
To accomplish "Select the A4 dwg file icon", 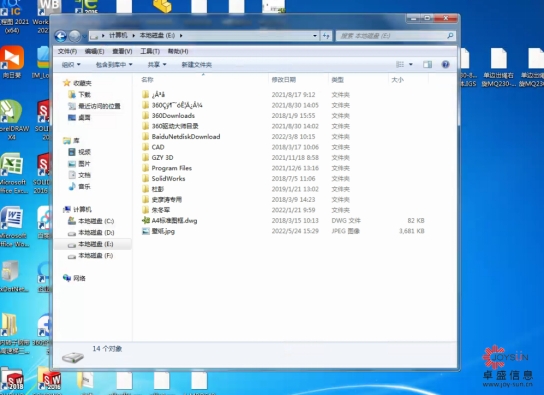I will click(146, 221).
